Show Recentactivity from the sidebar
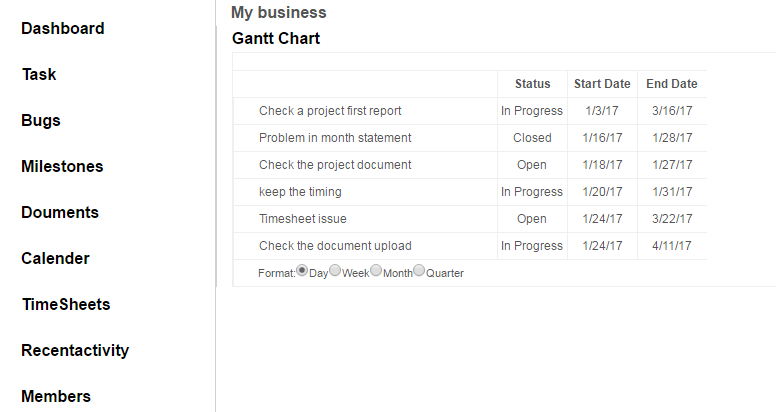This screenshot has width=776, height=412. coord(75,351)
